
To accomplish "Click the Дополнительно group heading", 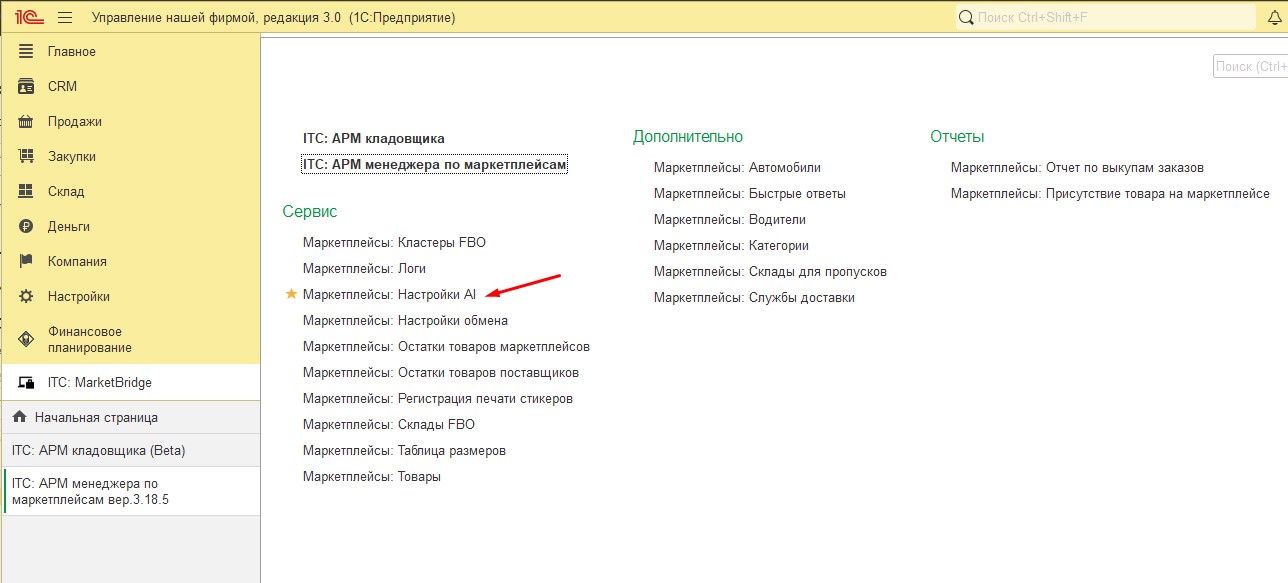I will tap(688, 137).
